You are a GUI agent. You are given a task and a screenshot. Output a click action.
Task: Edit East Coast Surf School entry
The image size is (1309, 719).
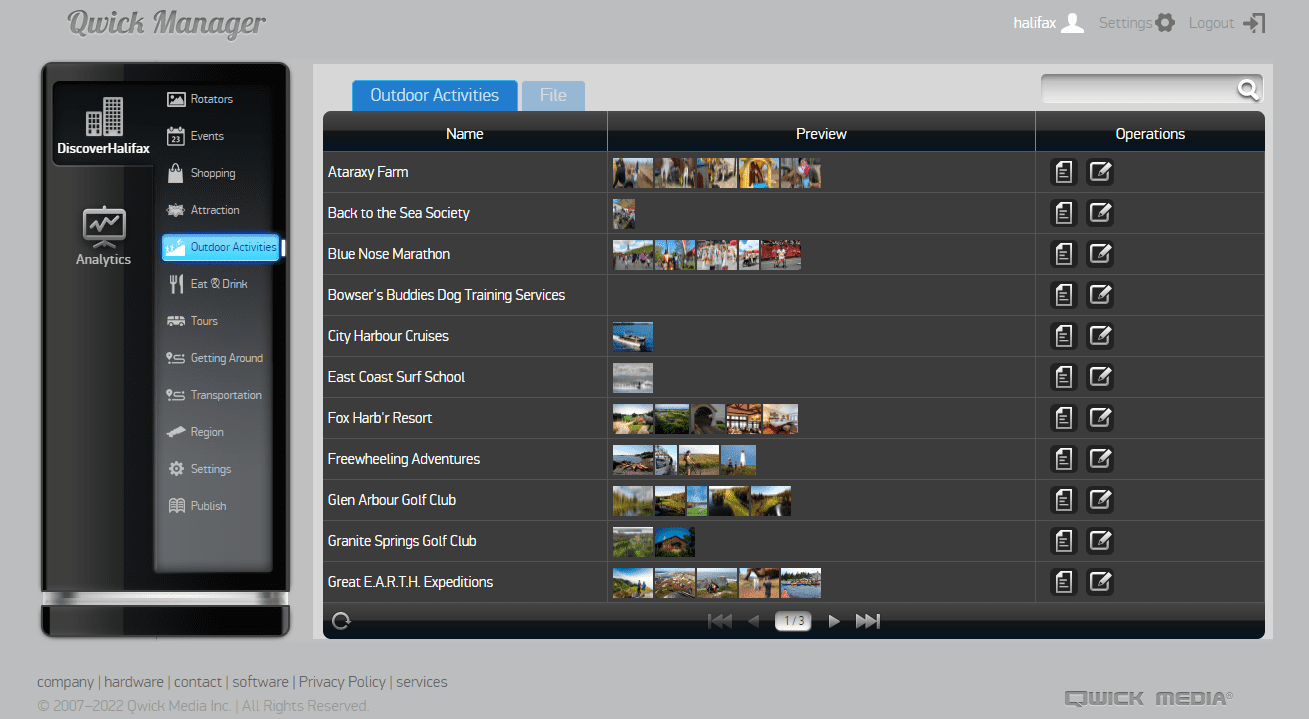pyautogui.click(x=1100, y=377)
